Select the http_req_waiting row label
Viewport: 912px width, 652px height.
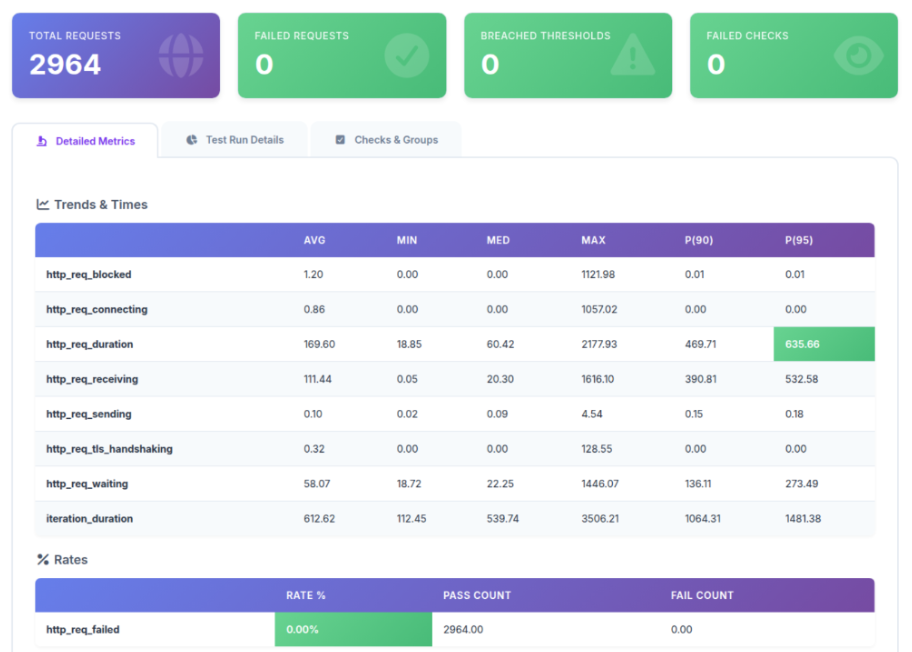[x=87, y=484]
